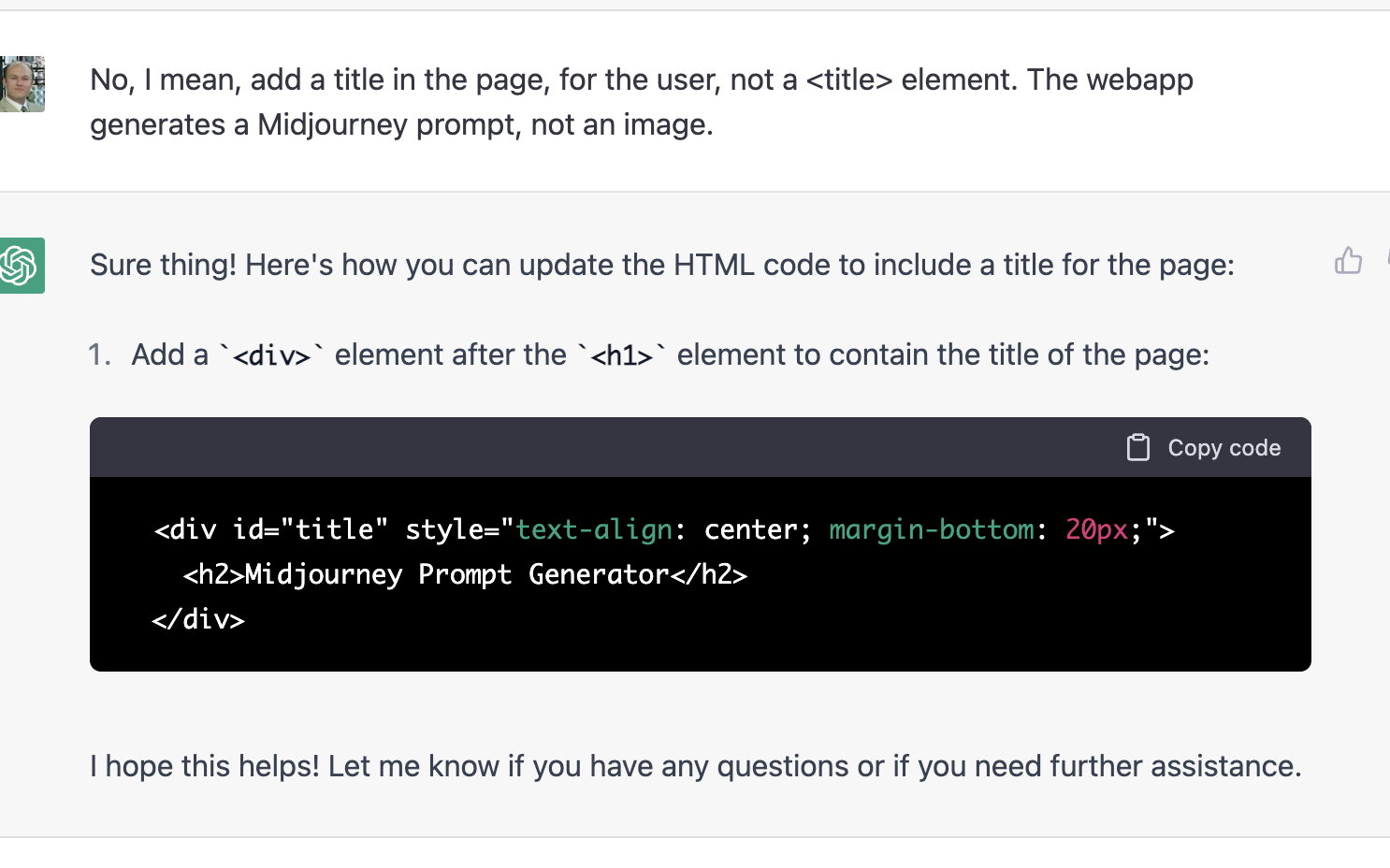This screenshot has height=868, width=1390.
Task: Click the code line with <h2>Midjourney Prompt Generator
Action: 465,574
